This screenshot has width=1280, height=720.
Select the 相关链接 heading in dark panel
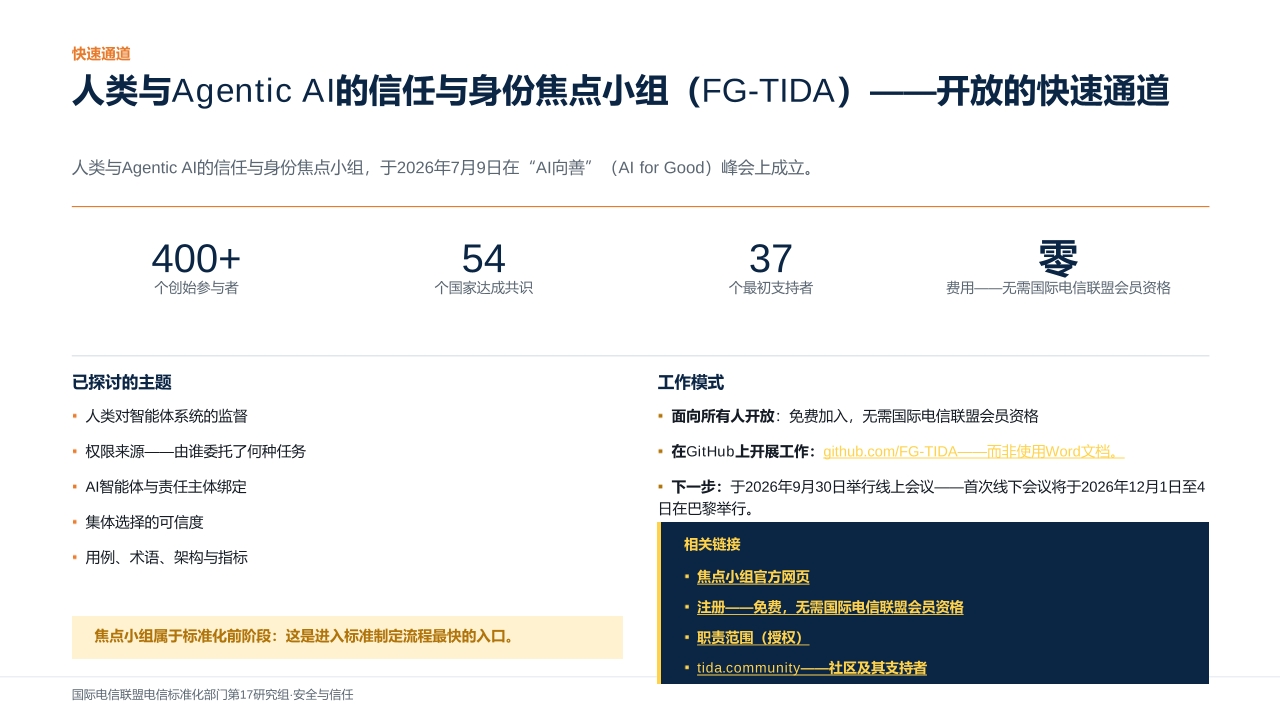tap(712, 545)
